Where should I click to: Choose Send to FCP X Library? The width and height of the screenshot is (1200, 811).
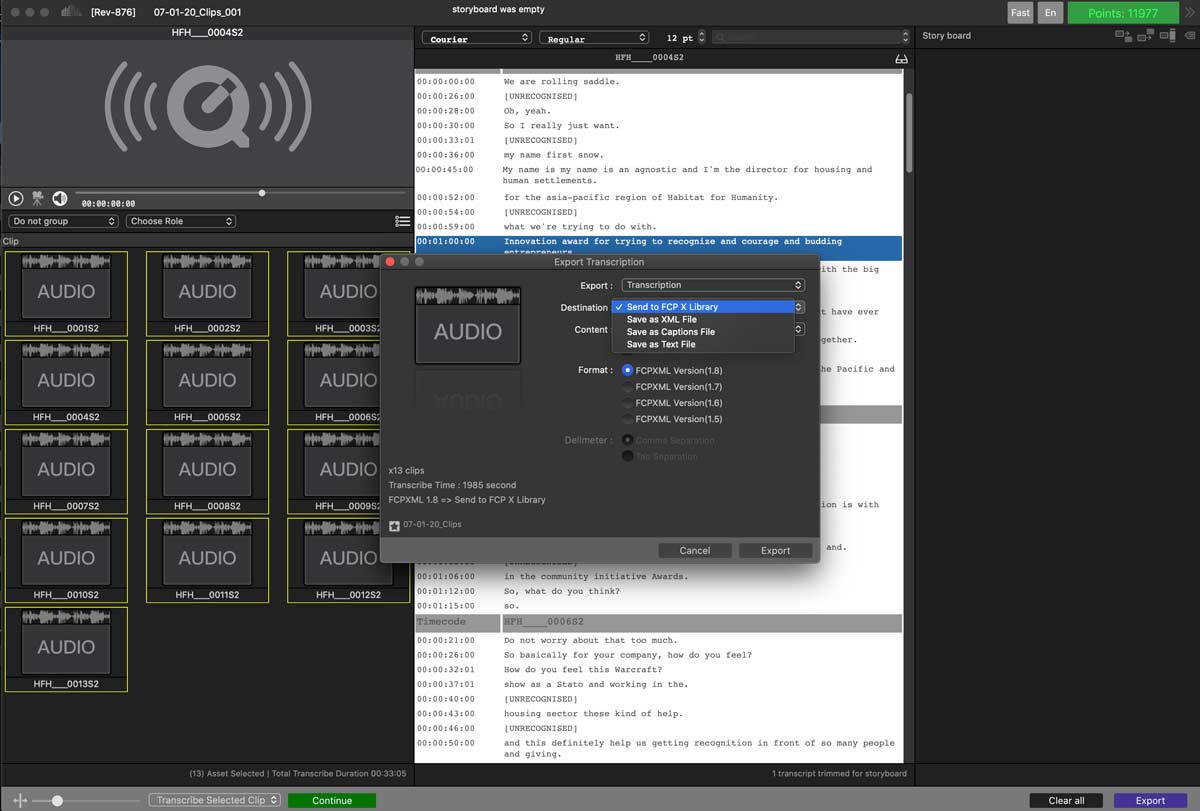(x=703, y=307)
